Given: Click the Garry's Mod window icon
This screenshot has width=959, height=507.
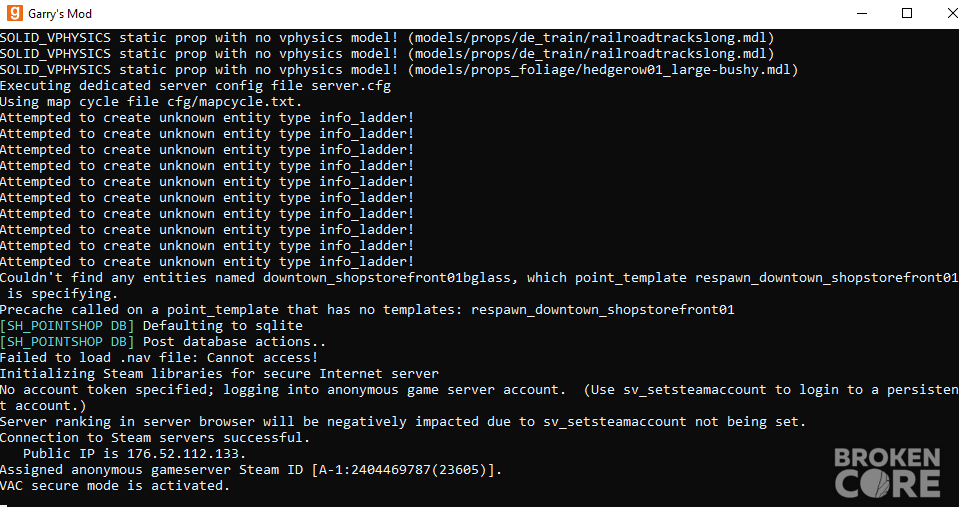Looking at the screenshot, I should [x=14, y=13].
